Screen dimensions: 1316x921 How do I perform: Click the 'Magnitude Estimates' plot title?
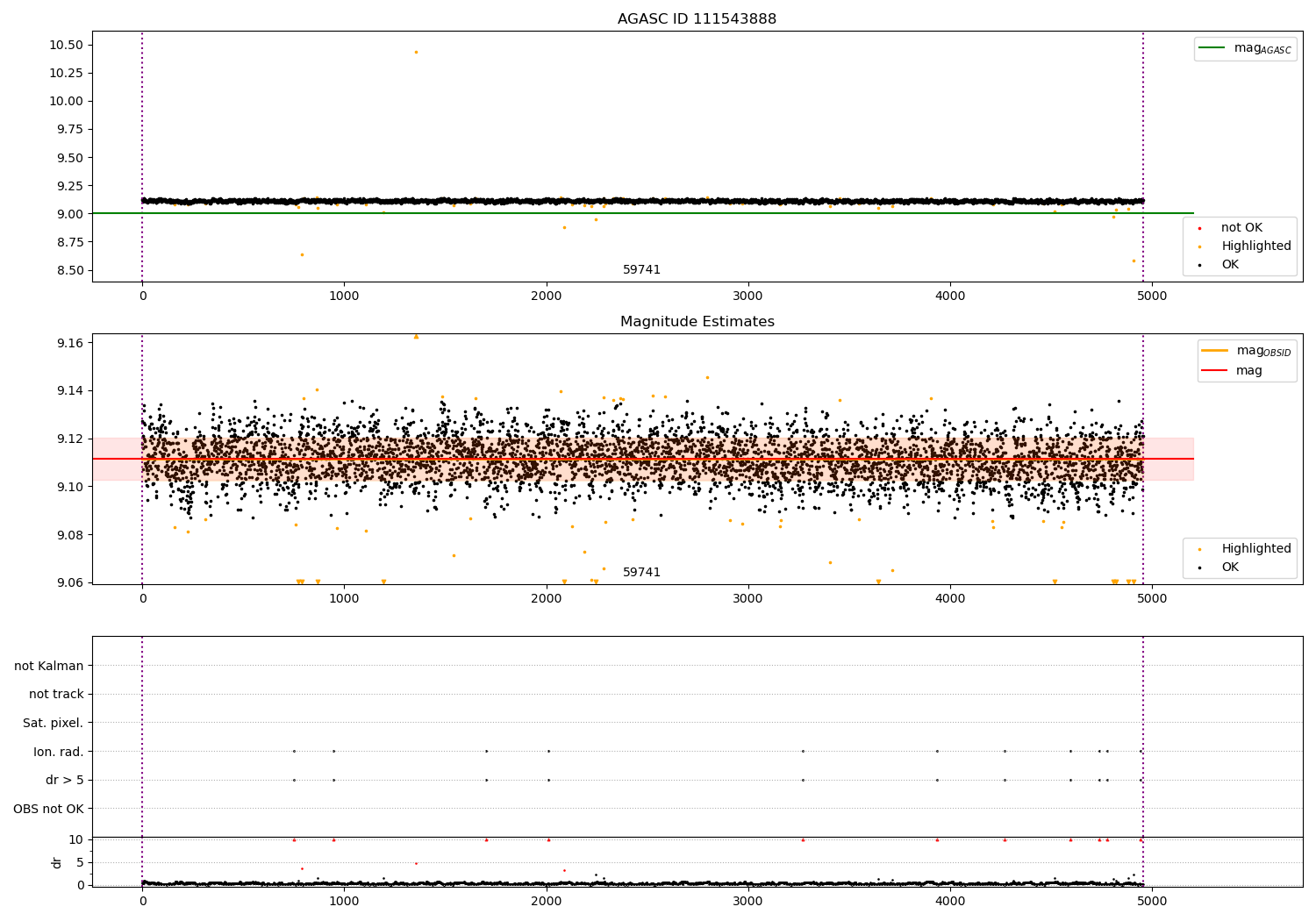click(697, 322)
